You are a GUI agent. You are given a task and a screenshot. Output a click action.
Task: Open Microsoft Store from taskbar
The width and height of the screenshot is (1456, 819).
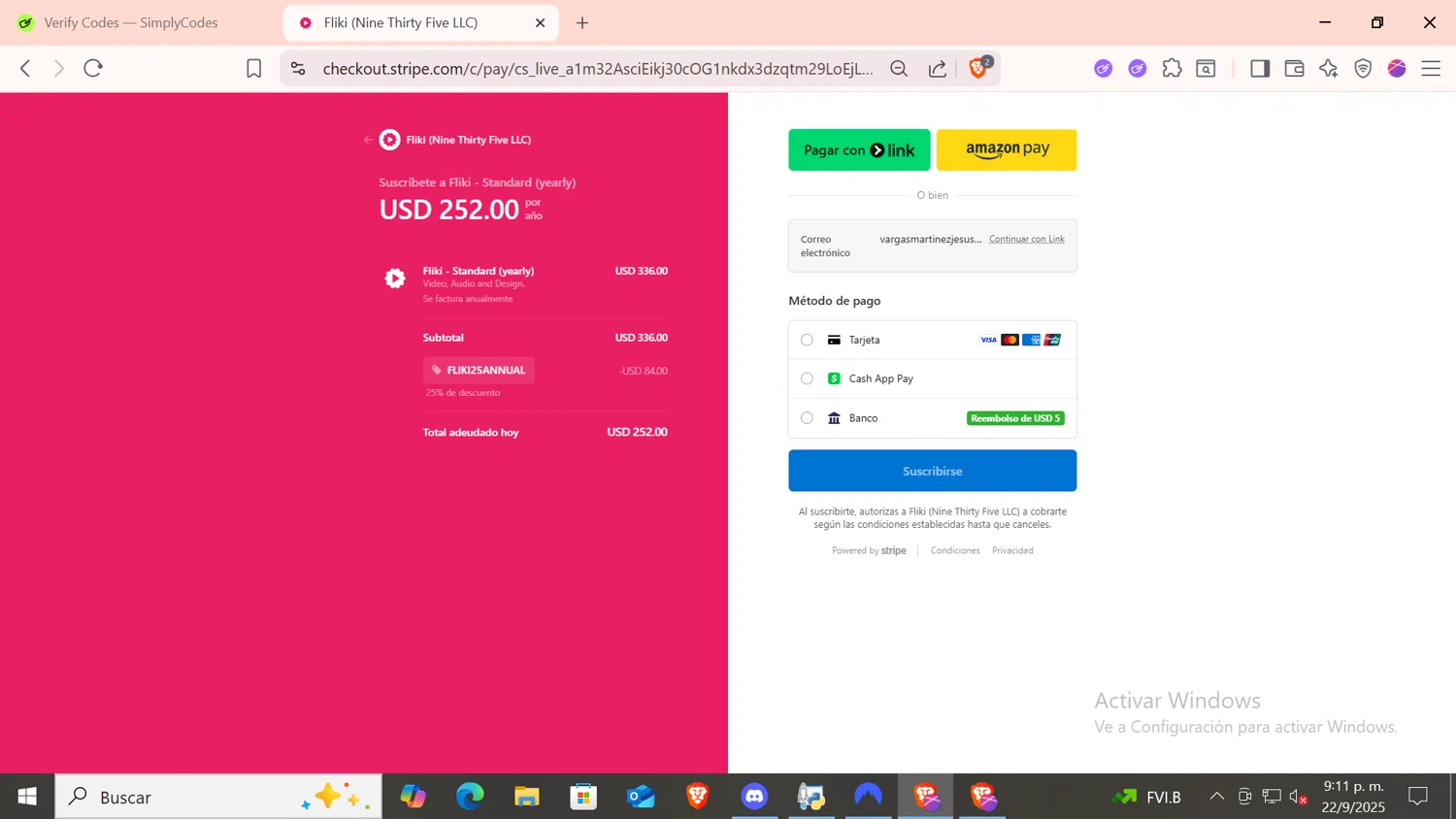(583, 797)
